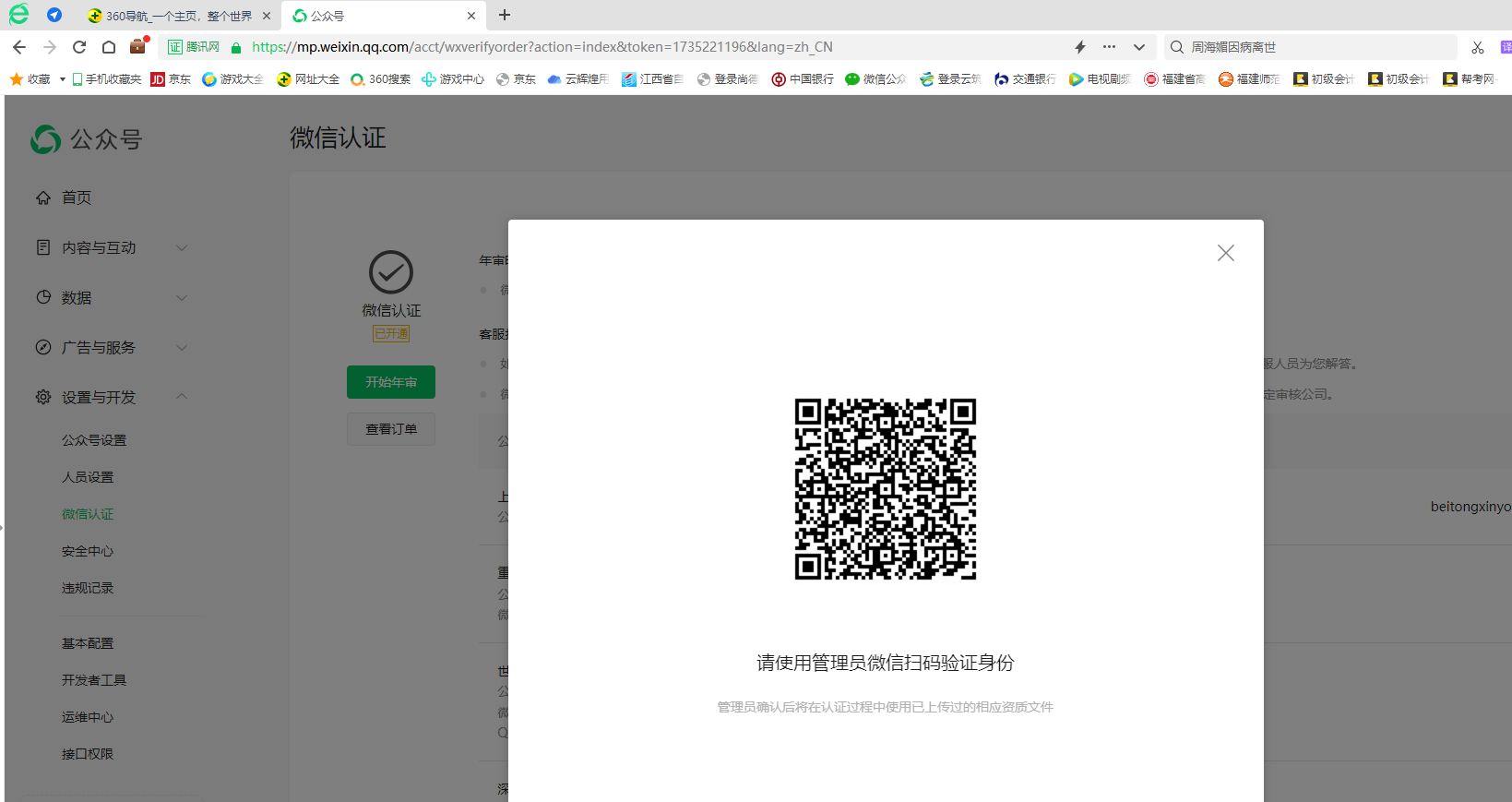Close the 360导航 tab

point(266,16)
